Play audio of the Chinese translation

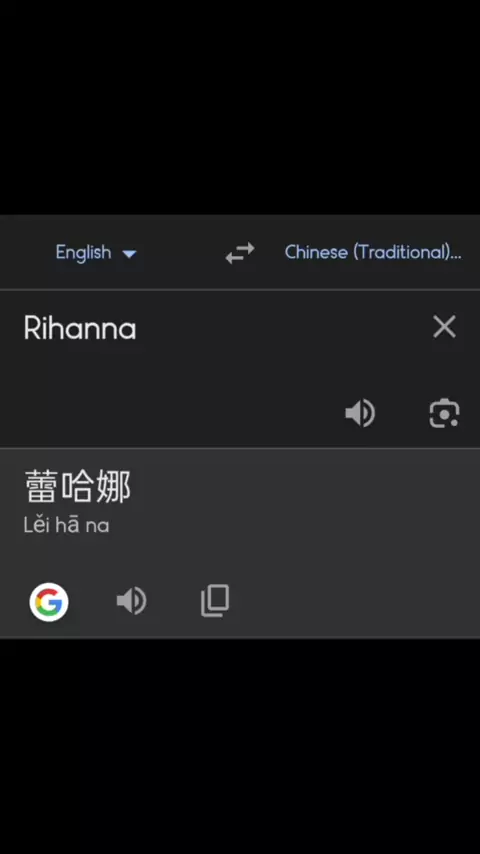[132, 601]
